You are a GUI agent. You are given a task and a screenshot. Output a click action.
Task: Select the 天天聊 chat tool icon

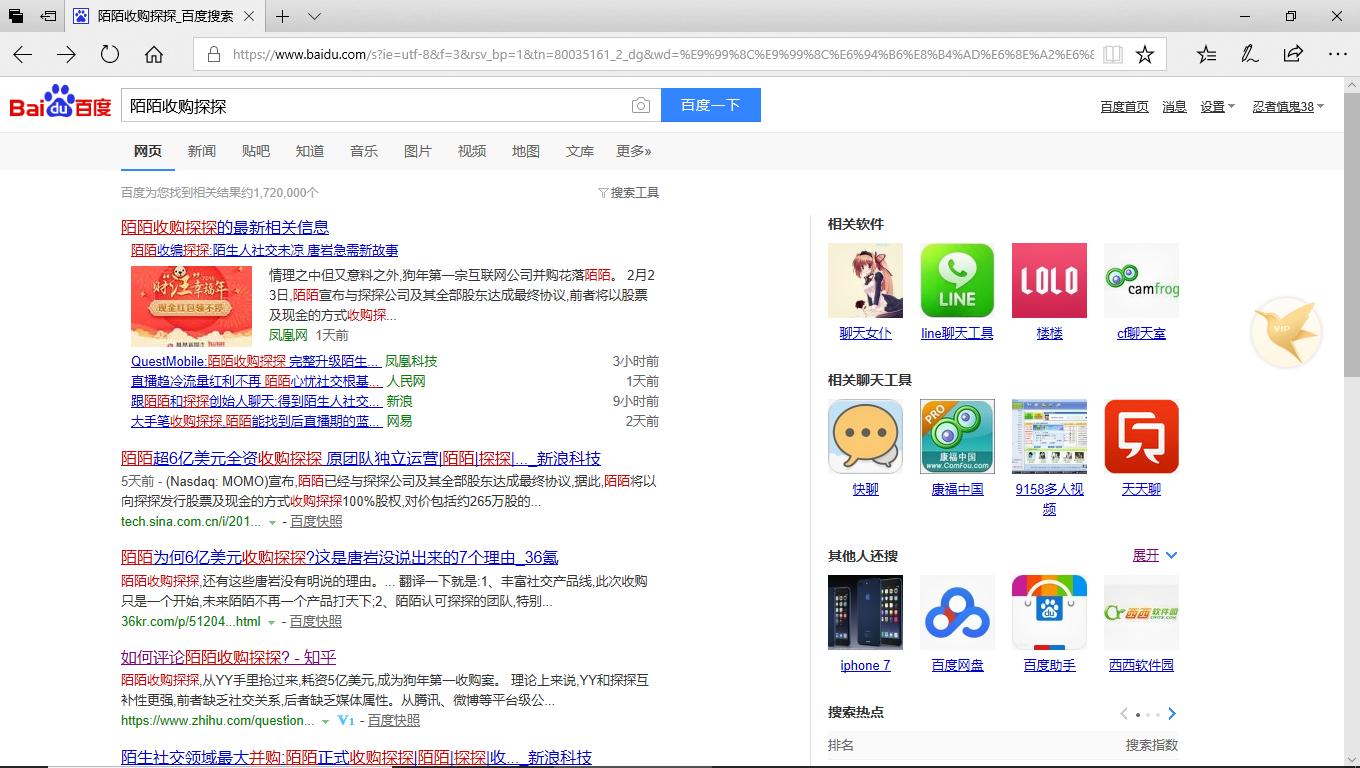1141,436
